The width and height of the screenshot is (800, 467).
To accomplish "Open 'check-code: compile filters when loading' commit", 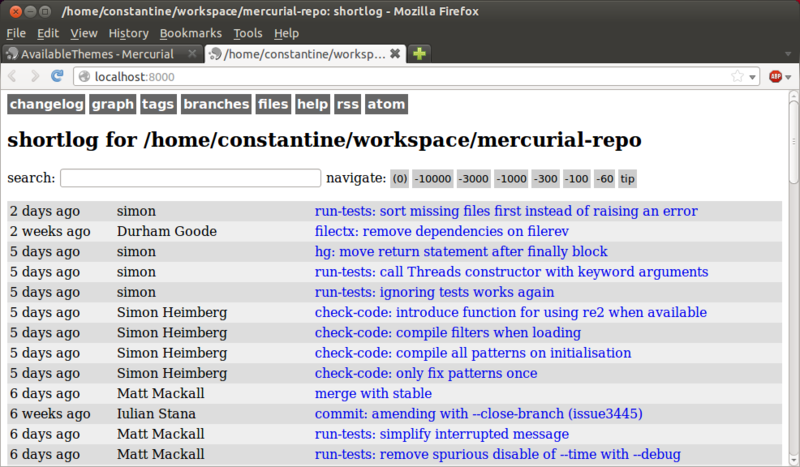I will click(x=448, y=333).
